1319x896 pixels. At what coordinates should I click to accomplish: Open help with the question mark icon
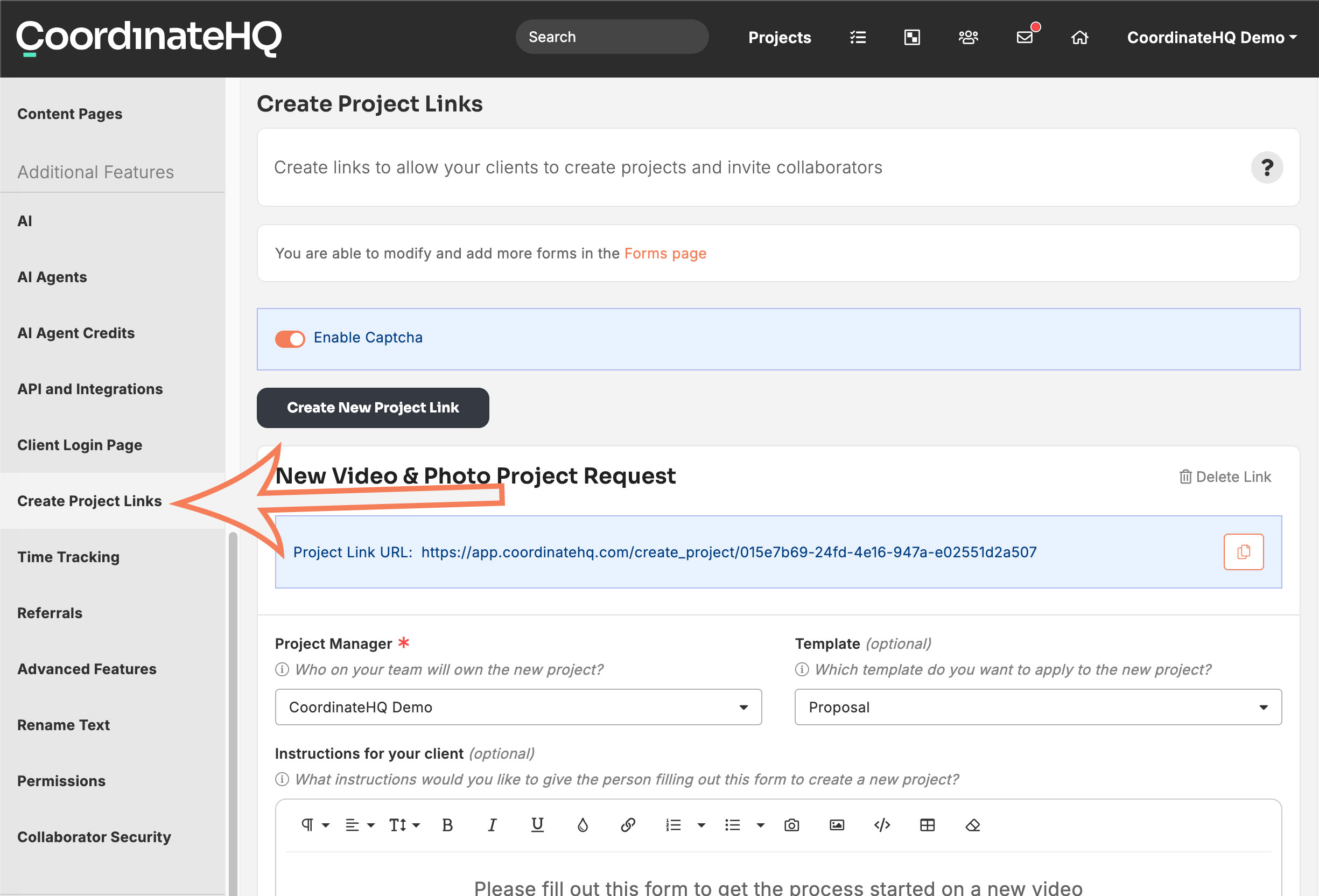[1267, 167]
